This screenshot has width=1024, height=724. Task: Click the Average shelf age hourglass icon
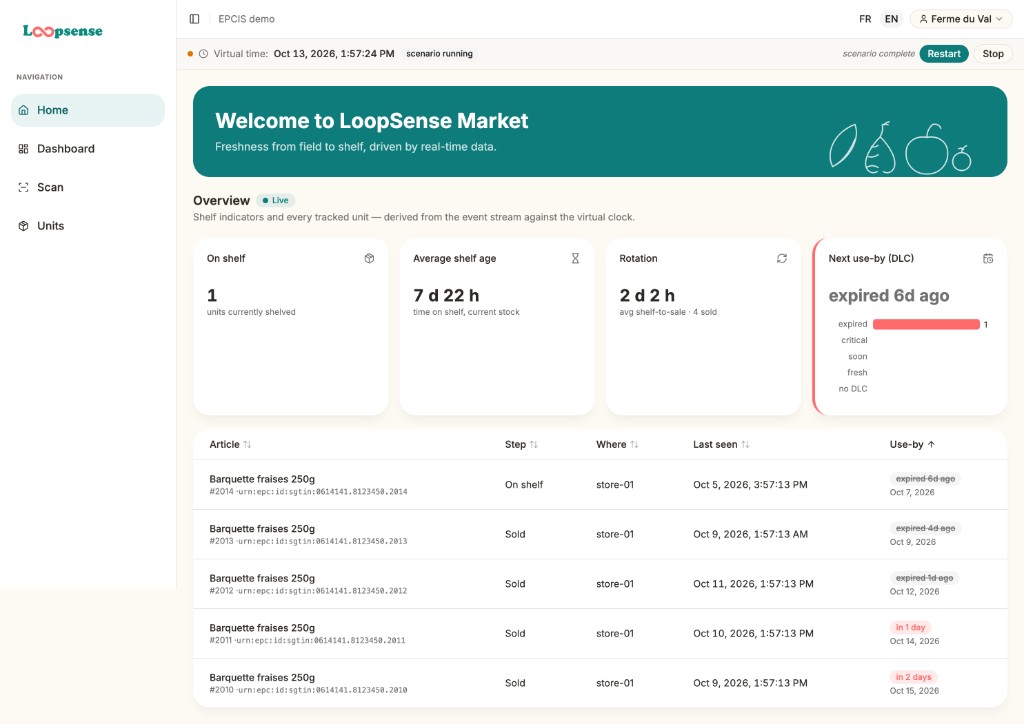(575, 259)
